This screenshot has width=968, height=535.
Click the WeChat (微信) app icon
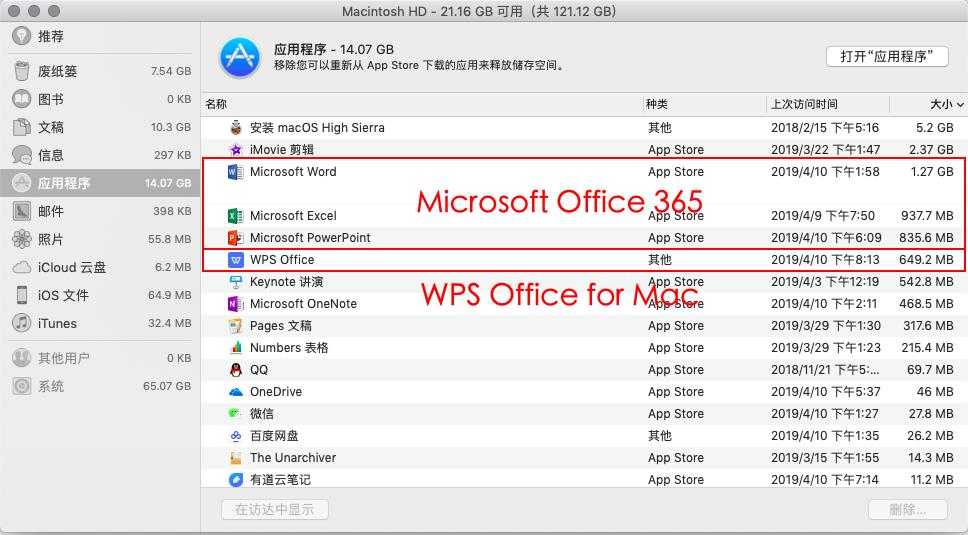[x=235, y=413]
